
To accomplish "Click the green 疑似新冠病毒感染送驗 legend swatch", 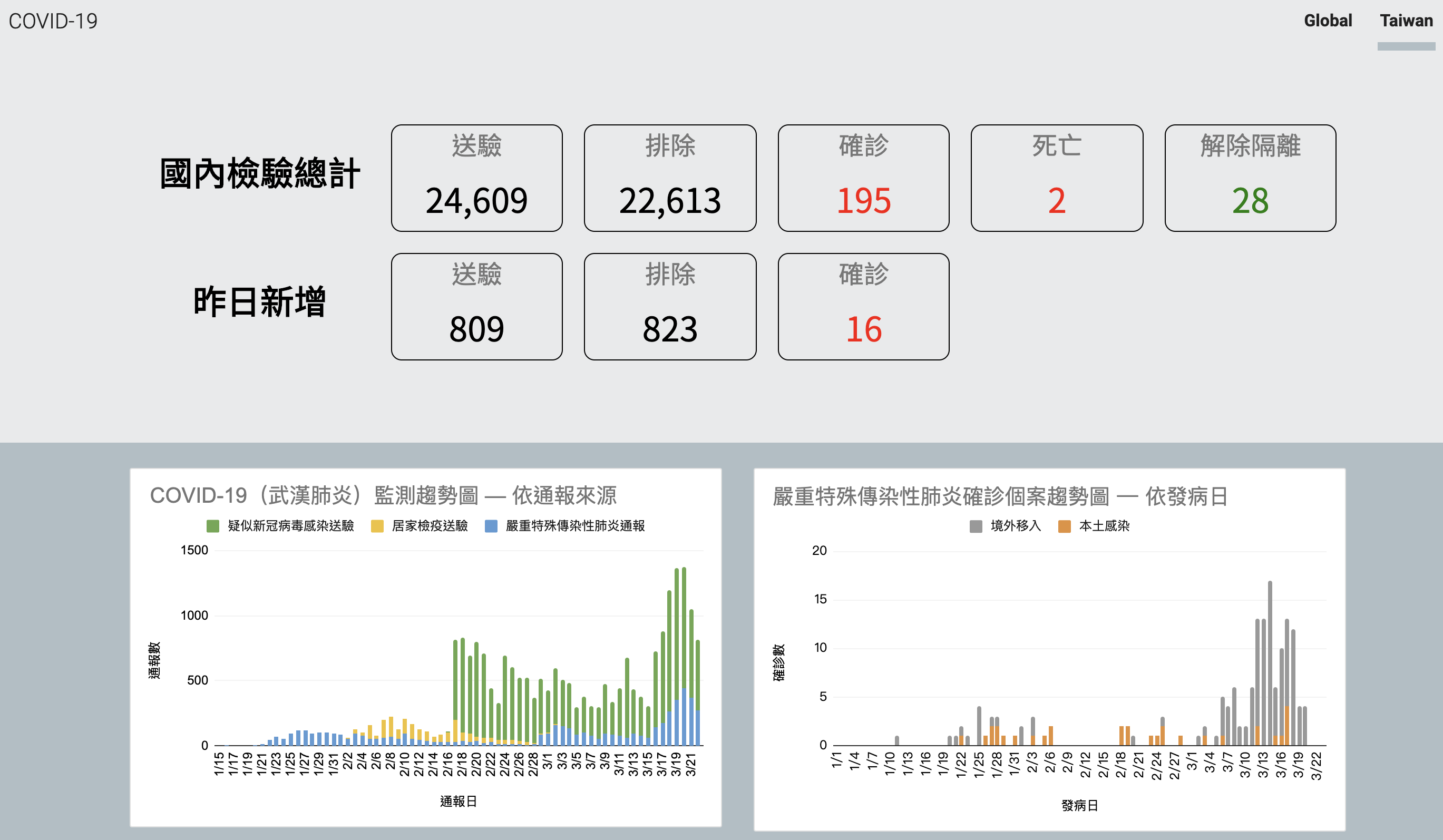I will pyautogui.click(x=212, y=525).
